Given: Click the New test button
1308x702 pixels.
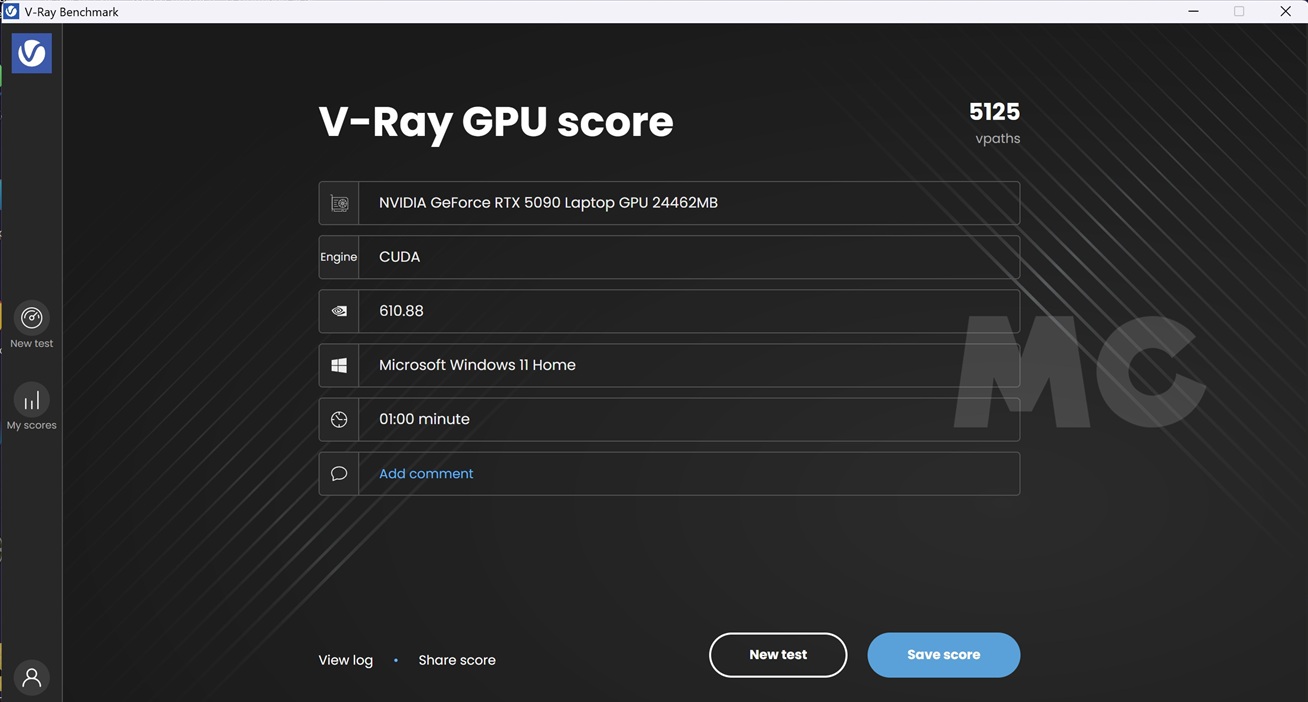Looking at the screenshot, I should [778, 655].
